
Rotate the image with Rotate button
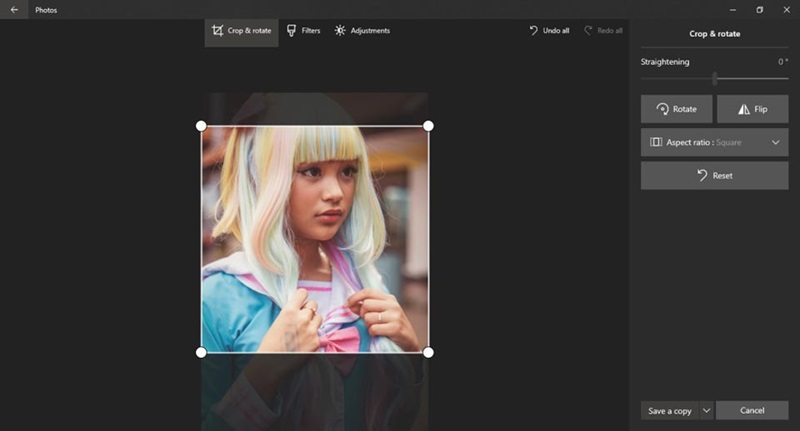(x=677, y=109)
